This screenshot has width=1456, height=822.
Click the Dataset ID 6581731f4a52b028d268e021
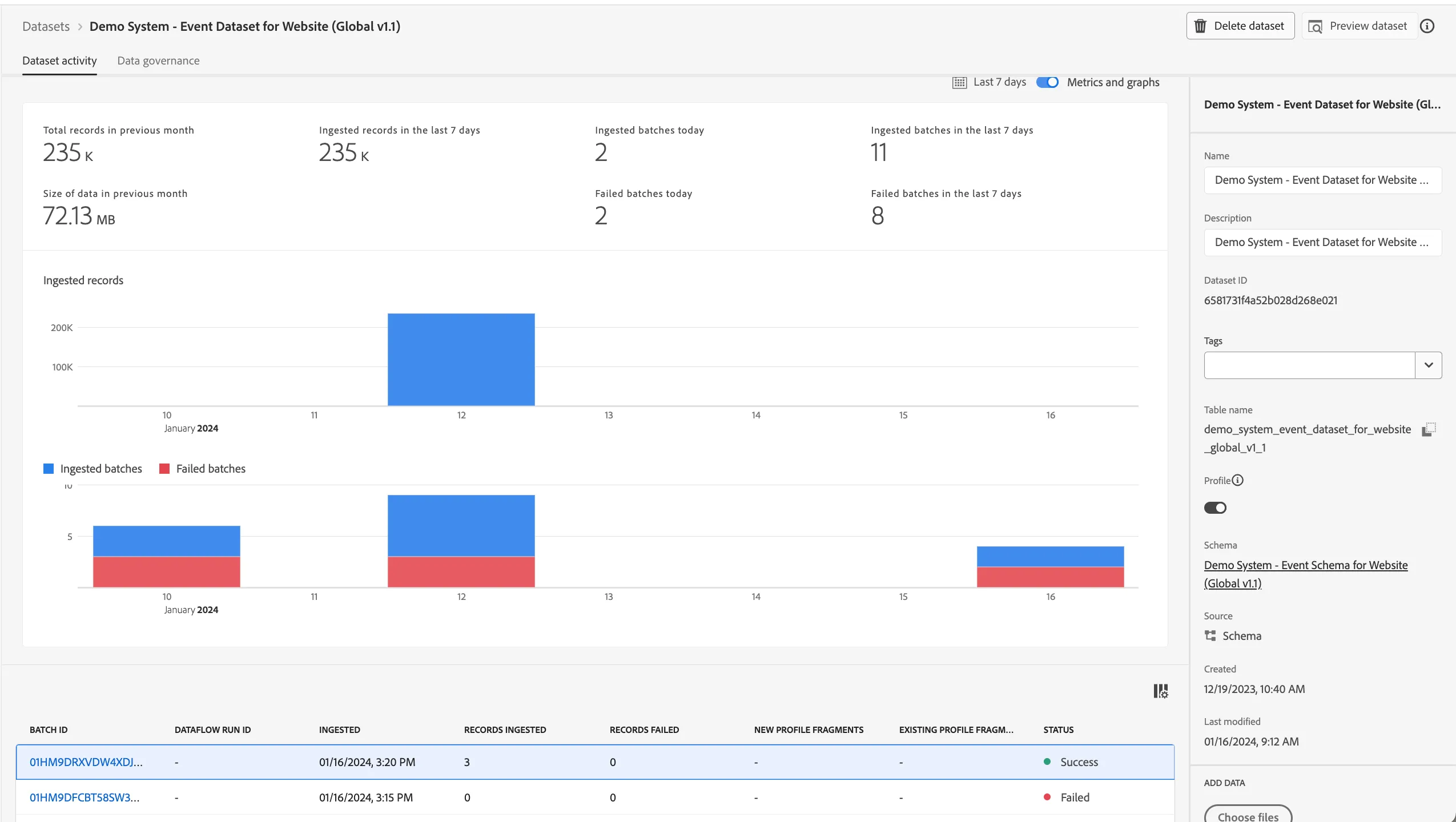point(1270,300)
